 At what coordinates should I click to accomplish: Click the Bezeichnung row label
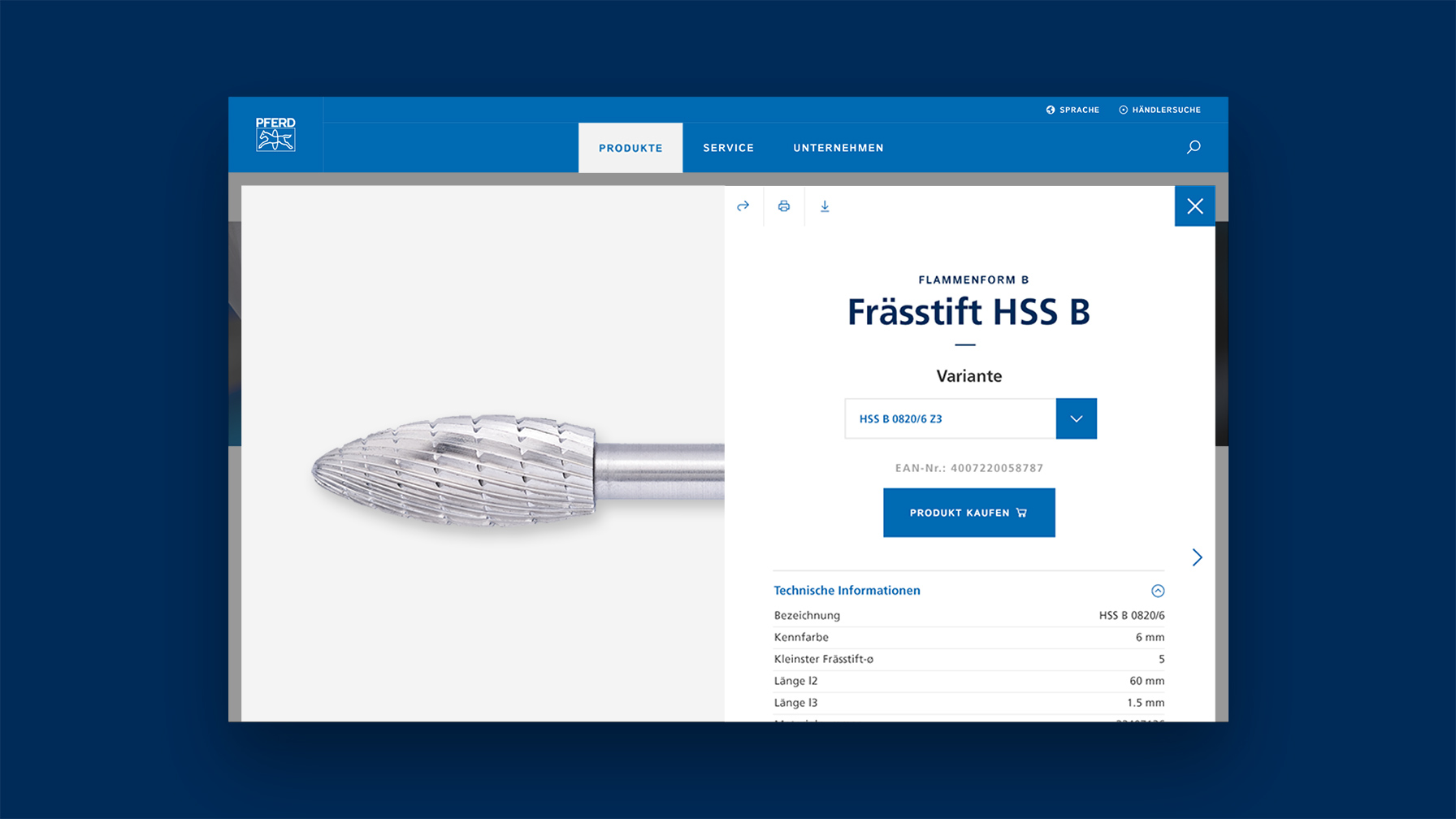pos(807,615)
